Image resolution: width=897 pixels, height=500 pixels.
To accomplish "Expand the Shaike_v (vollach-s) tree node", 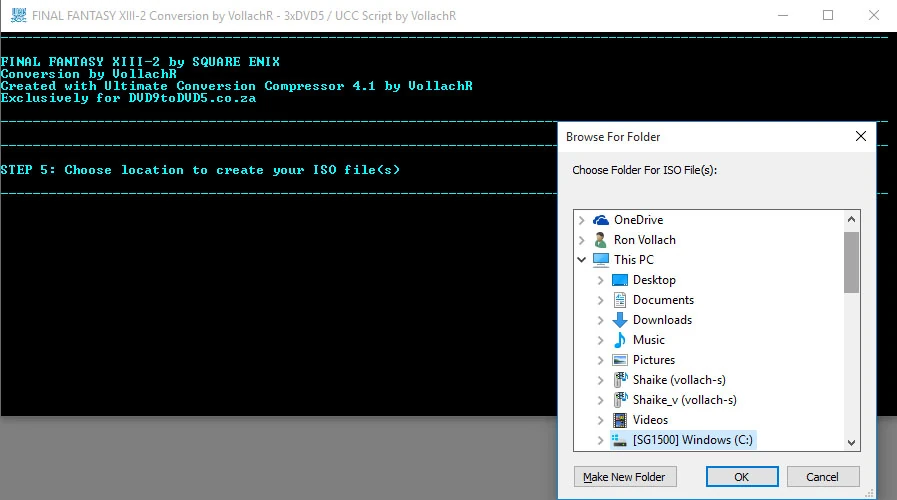I will coord(600,400).
